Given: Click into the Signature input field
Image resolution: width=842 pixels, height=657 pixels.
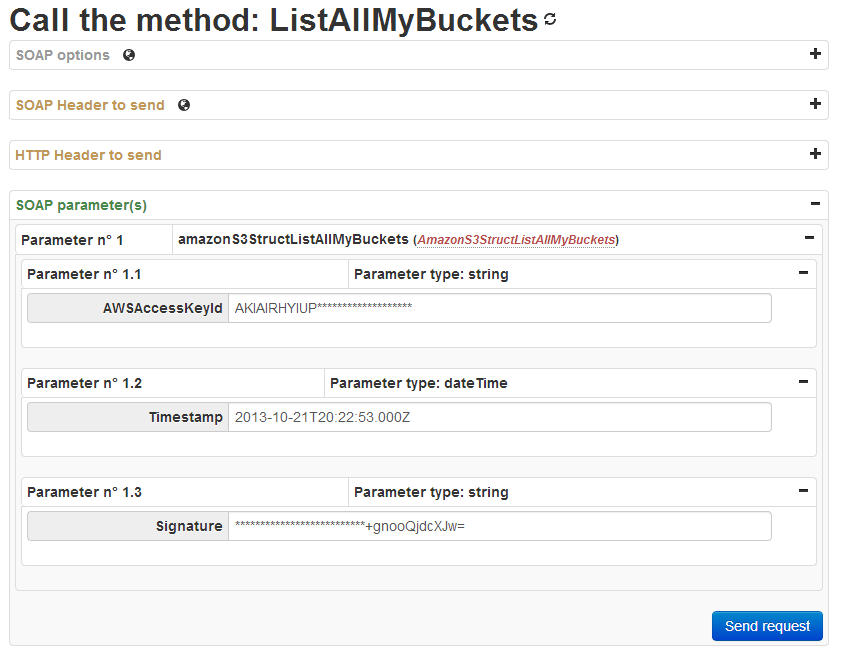Looking at the screenshot, I should point(500,526).
